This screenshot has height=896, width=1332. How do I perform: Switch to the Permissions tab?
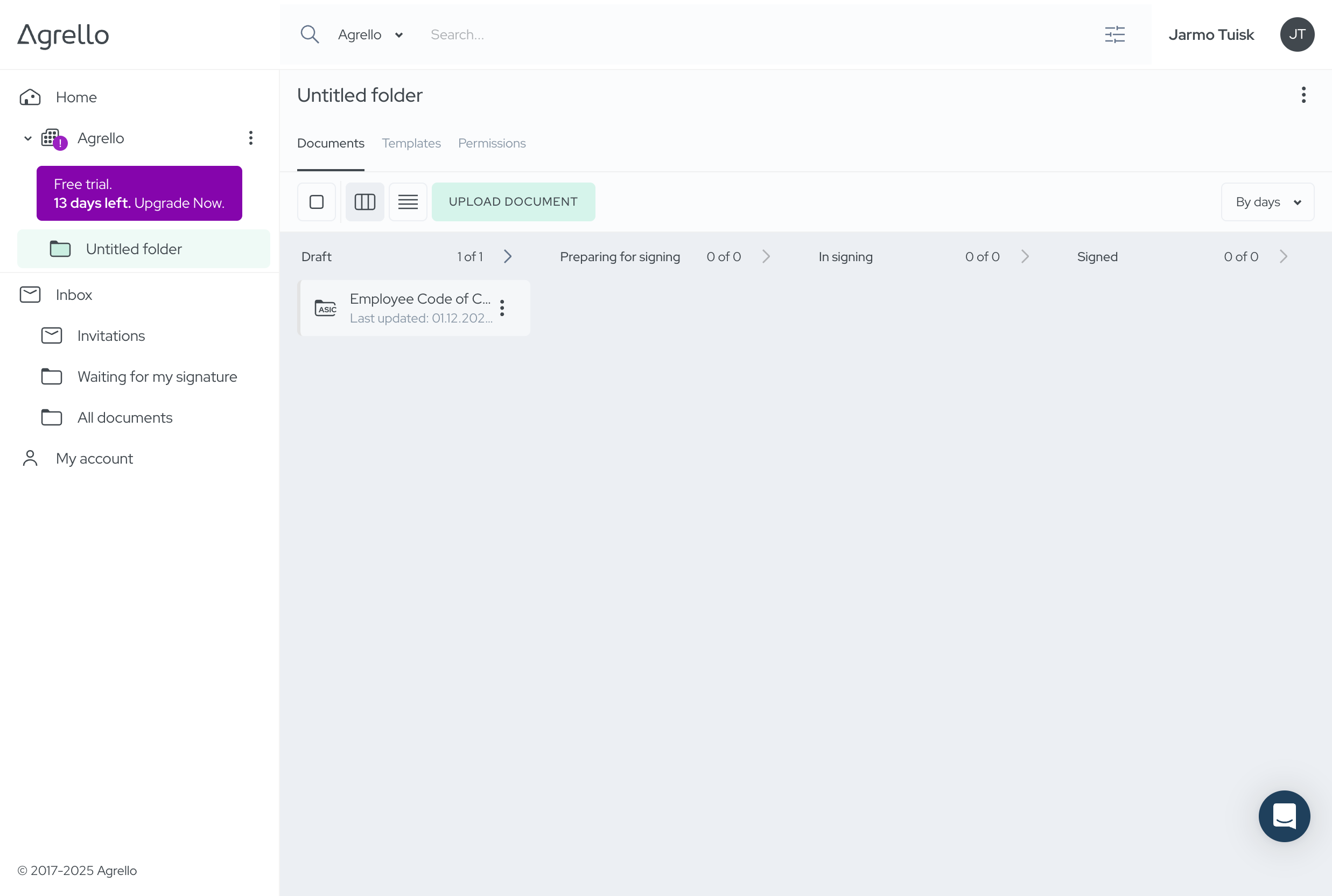pos(491,143)
